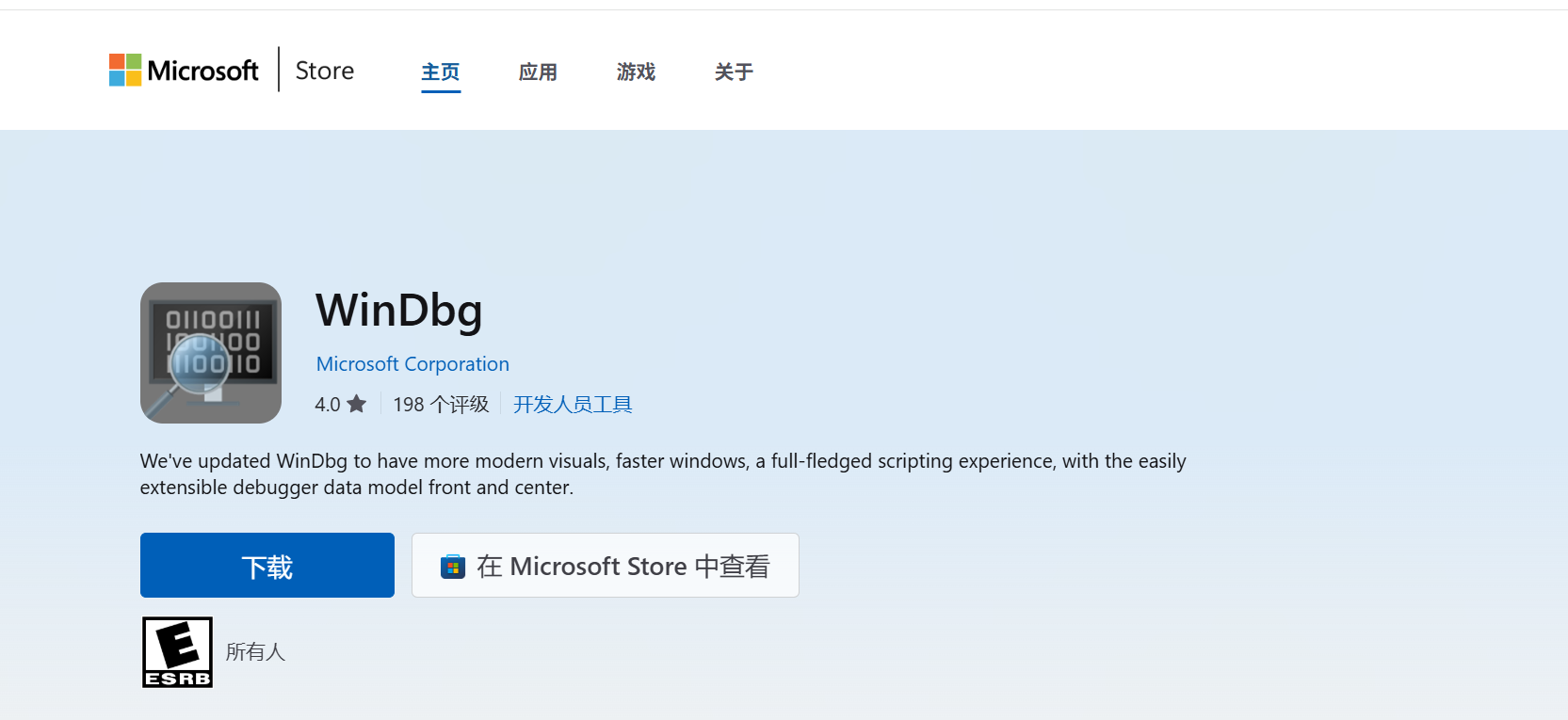Click the ESRB Everyone rating icon
Screen dimensions: 1568x720
click(177, 652)
